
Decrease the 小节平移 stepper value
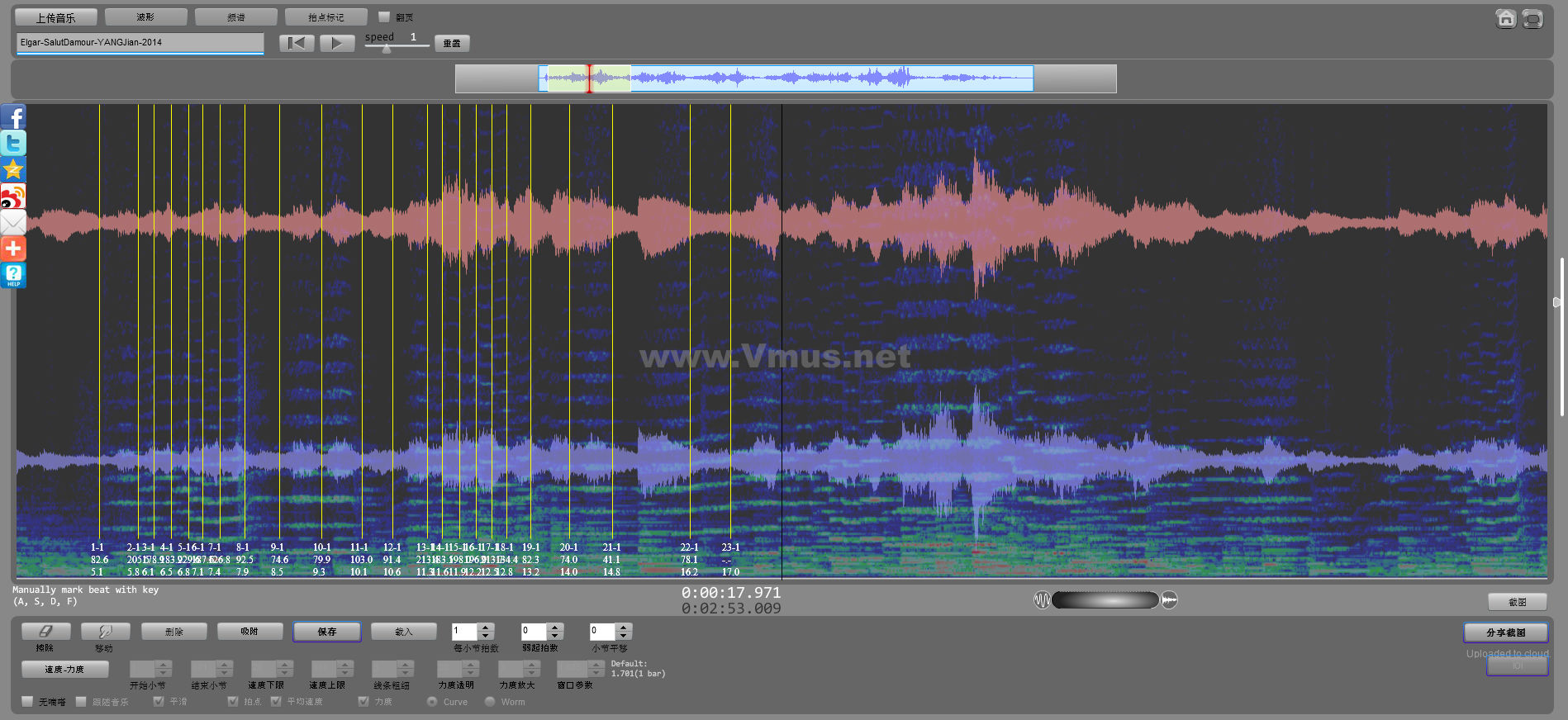coord(624,636)
